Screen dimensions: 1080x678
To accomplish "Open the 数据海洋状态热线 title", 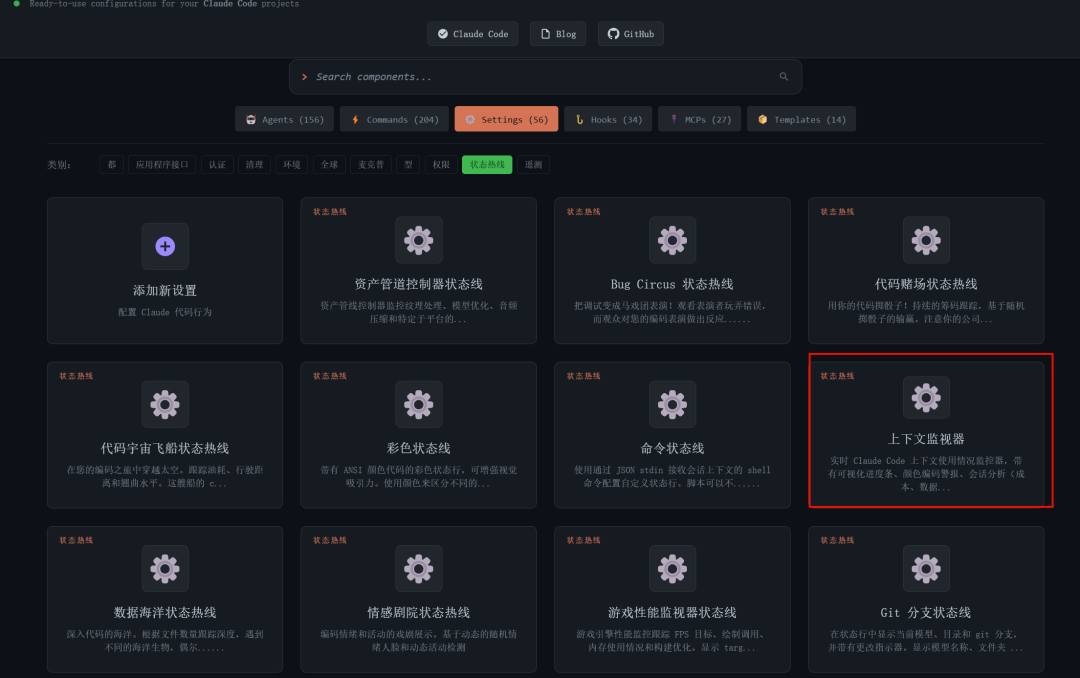I will [165, 613].
